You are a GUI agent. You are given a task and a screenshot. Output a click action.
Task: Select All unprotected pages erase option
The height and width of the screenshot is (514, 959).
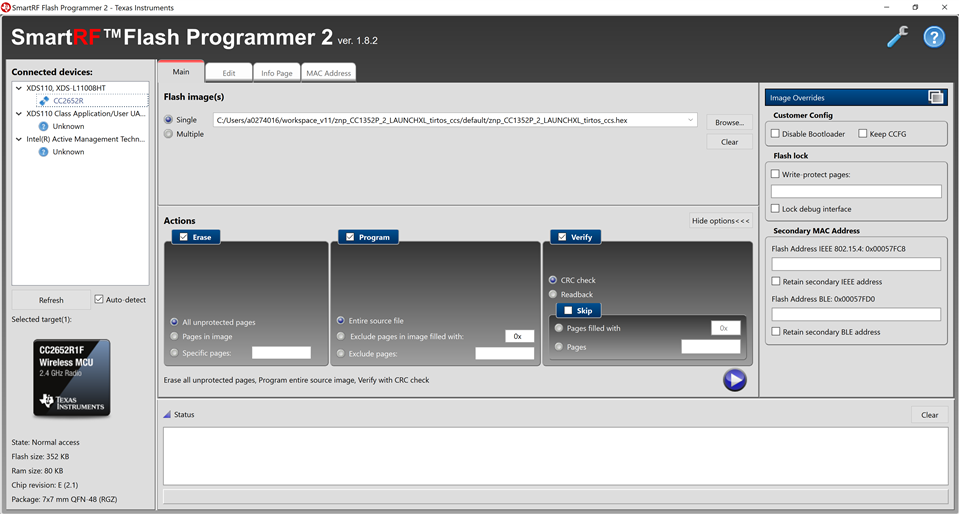pos(175,322)
